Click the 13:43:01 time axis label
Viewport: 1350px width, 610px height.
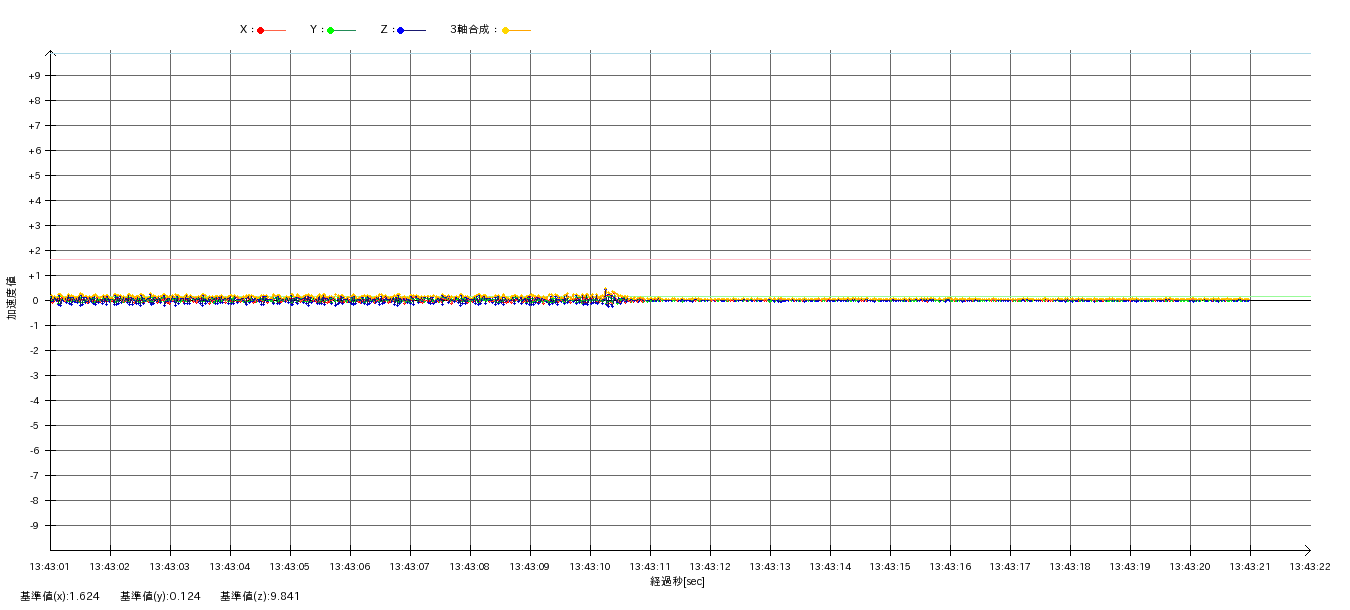pyautogui.click(x=50, y=567)
